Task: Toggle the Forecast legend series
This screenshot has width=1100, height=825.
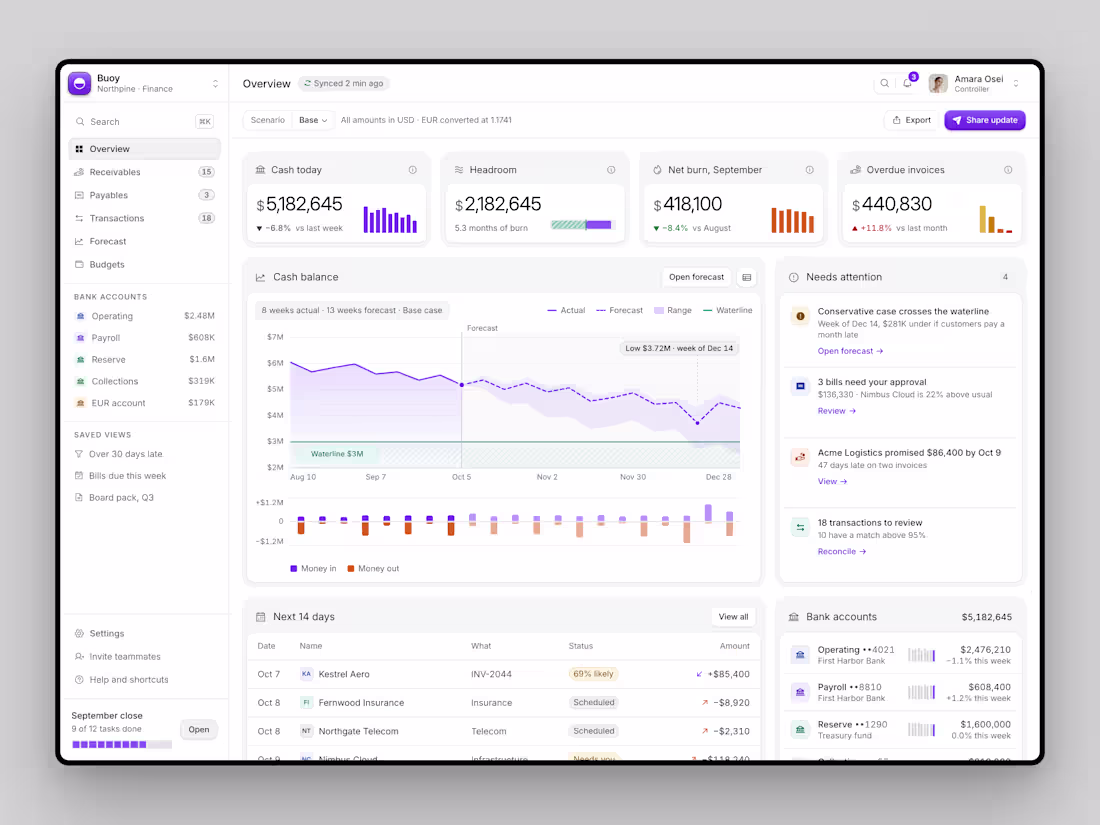Action: (x=619, y=310)
